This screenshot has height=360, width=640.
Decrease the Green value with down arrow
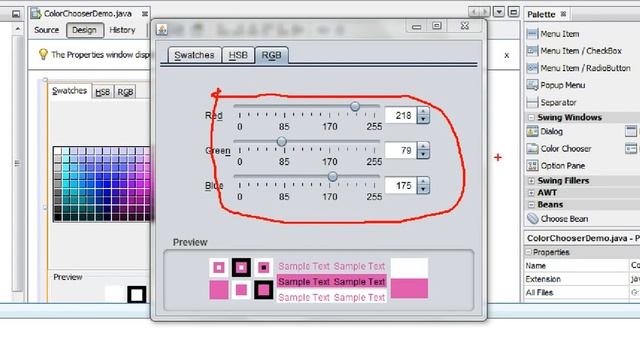423,154
